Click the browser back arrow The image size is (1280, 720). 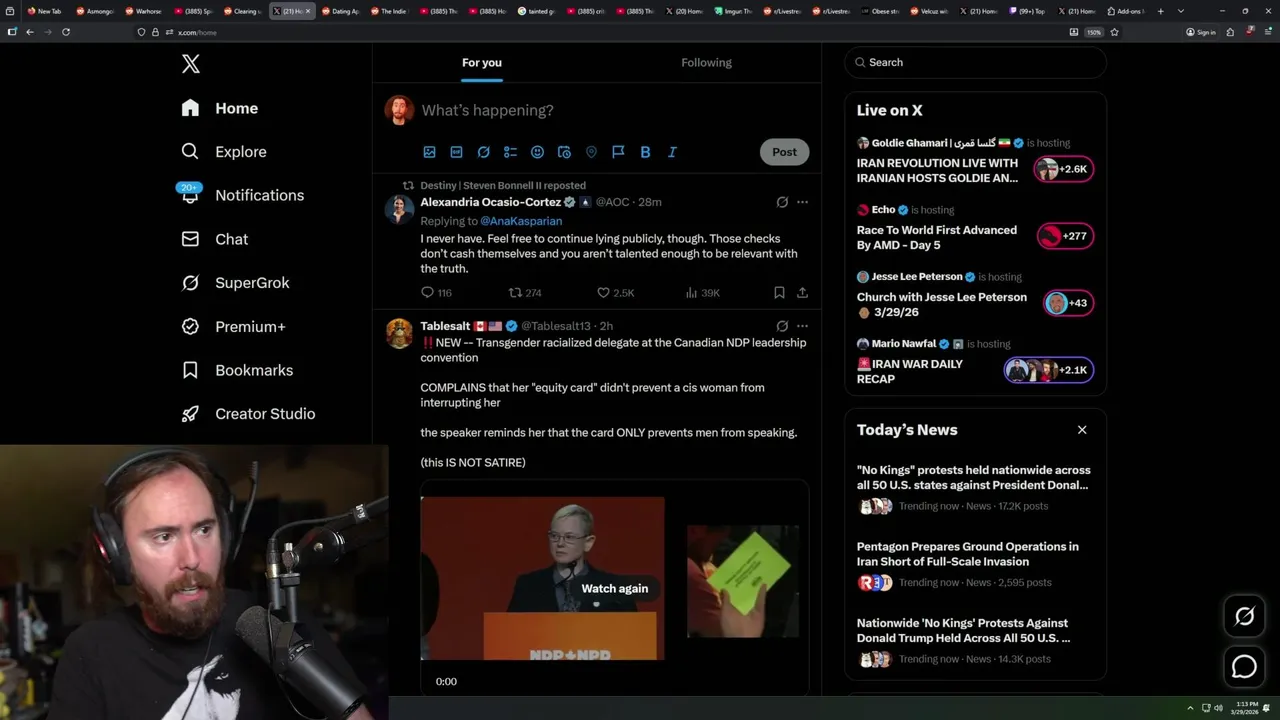tap(30, 32)
